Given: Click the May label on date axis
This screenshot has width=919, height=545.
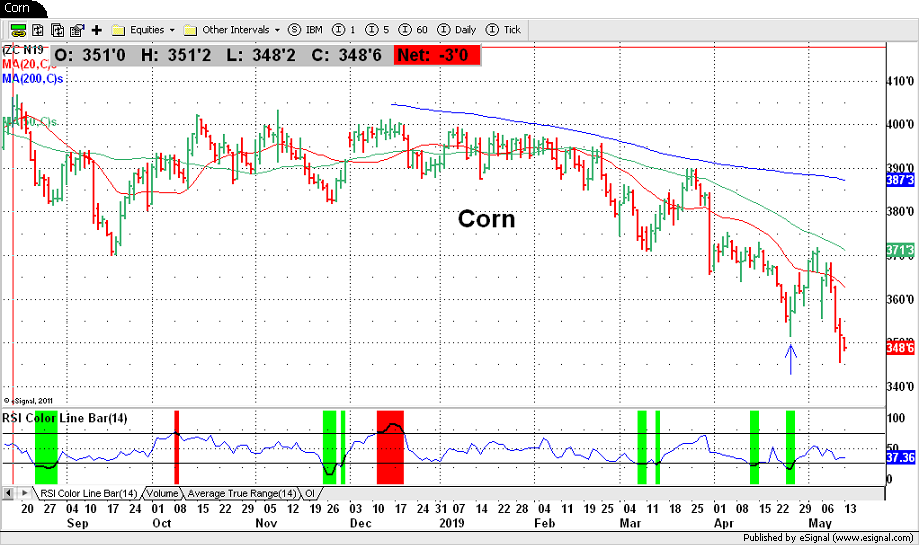Looking at the screenshot, I should coord(820,523).
